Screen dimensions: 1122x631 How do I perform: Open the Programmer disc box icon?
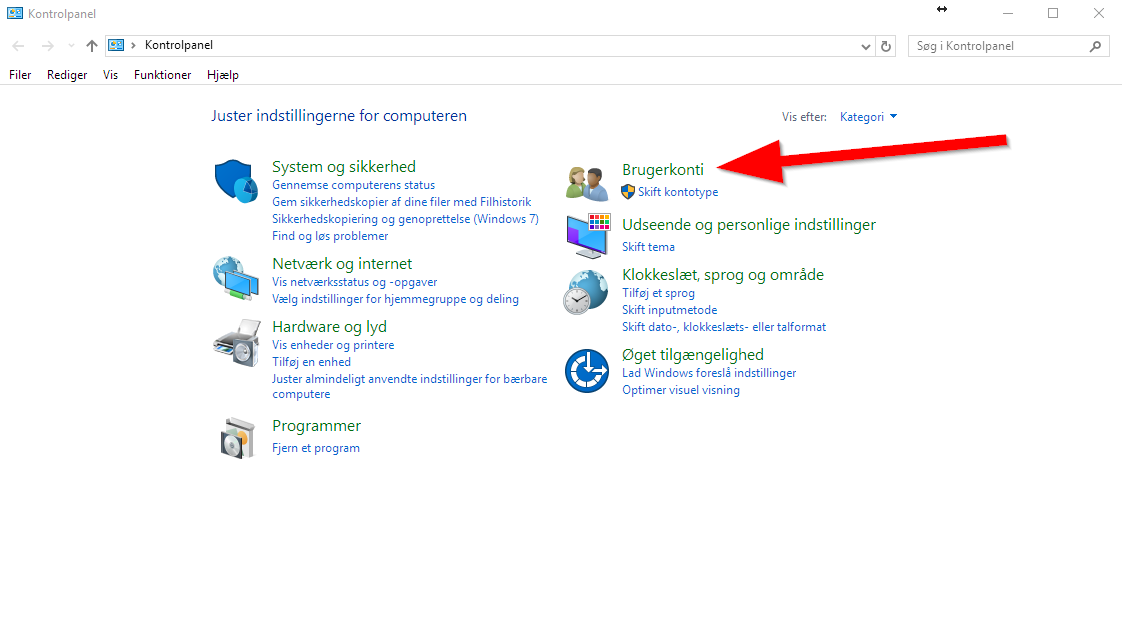tap(236, 437)
